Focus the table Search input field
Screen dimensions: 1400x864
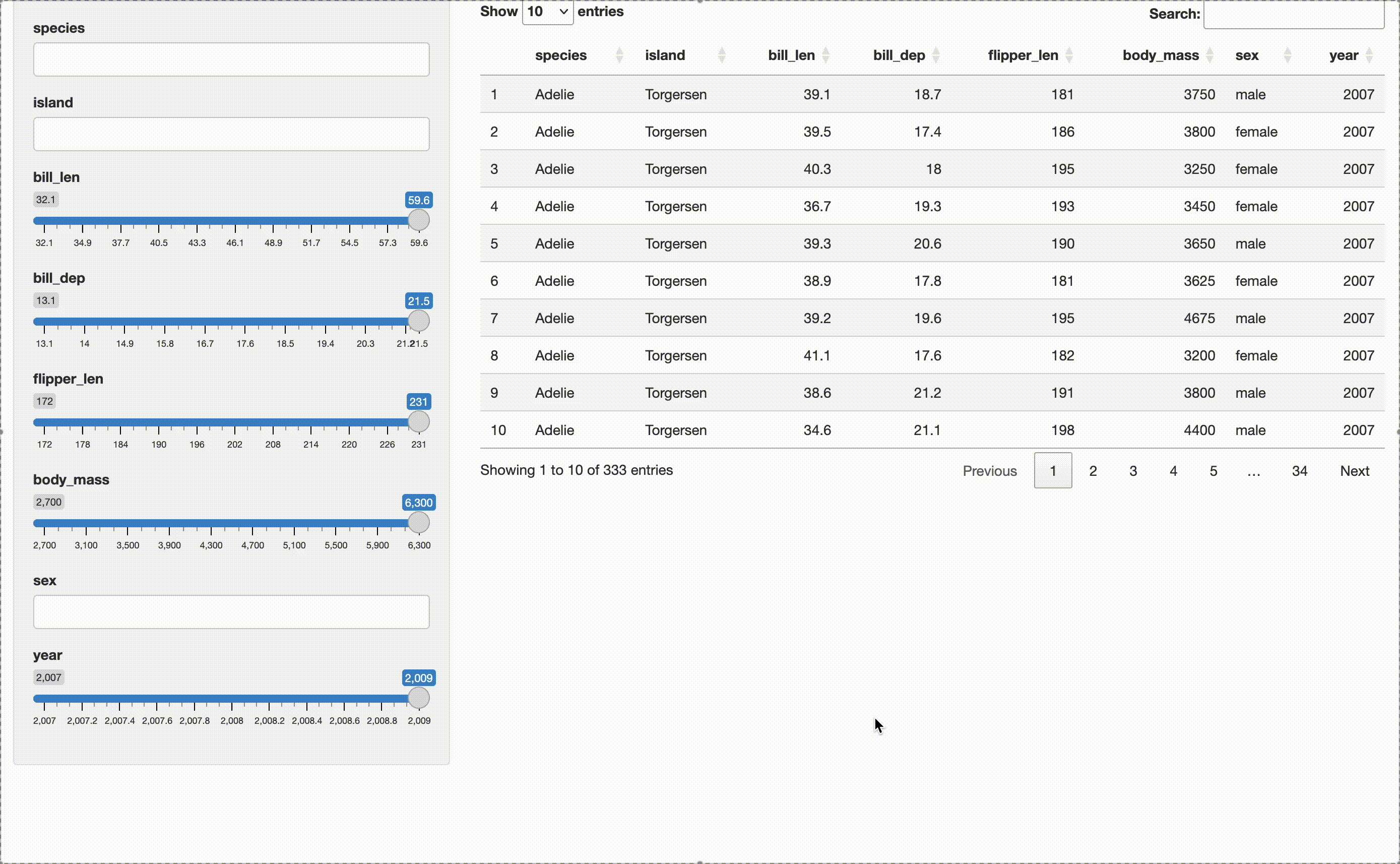click(1294, 14)
